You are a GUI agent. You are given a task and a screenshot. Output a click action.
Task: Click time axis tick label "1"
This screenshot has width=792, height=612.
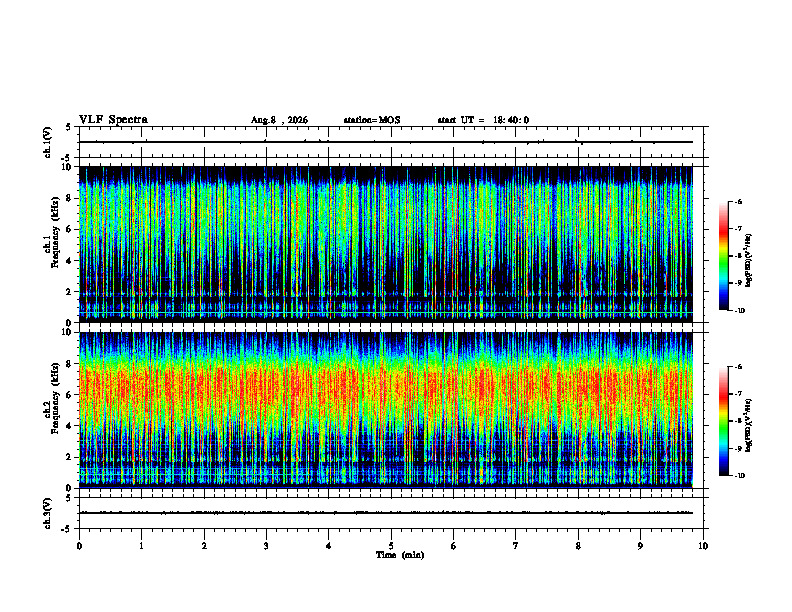[141, 546]
